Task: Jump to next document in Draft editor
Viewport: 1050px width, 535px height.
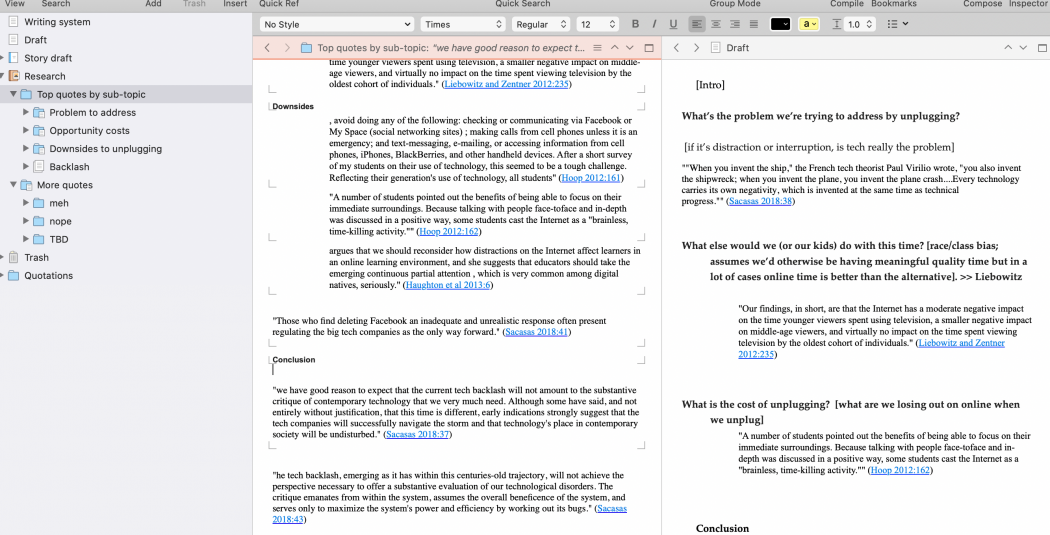Action: (1023, 48)
